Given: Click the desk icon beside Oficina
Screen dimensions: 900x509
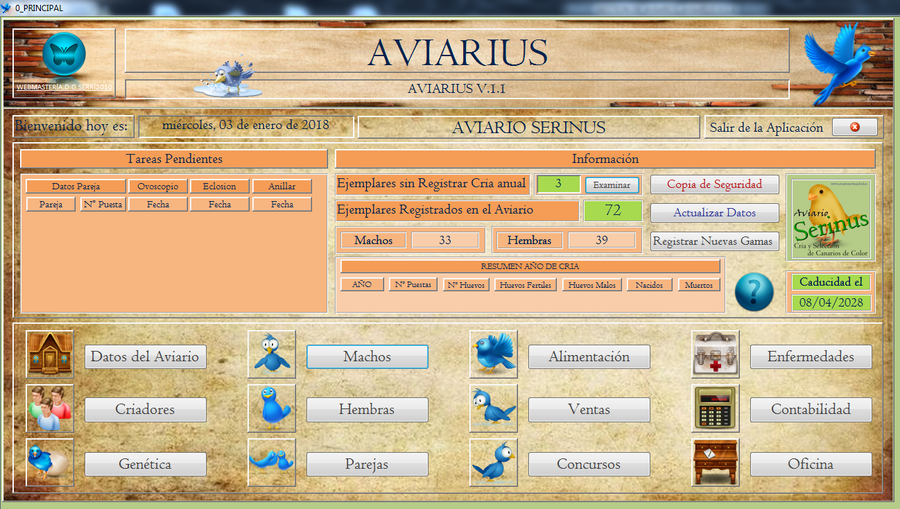Looking at the screenshot, I should point(715,463).
